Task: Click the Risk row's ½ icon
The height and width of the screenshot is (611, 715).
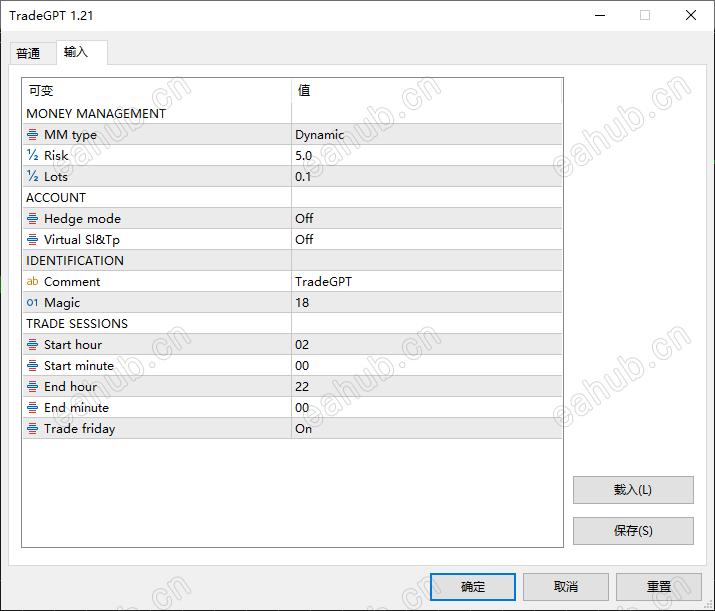Action: click(x=32, y=155)
